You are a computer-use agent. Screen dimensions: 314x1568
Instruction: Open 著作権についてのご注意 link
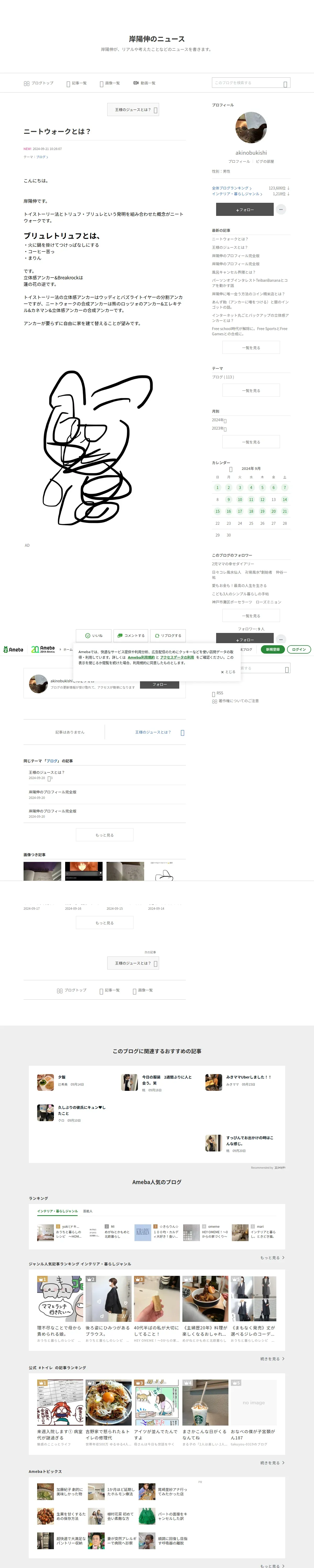pyautogui.click(x=235, y=701)
